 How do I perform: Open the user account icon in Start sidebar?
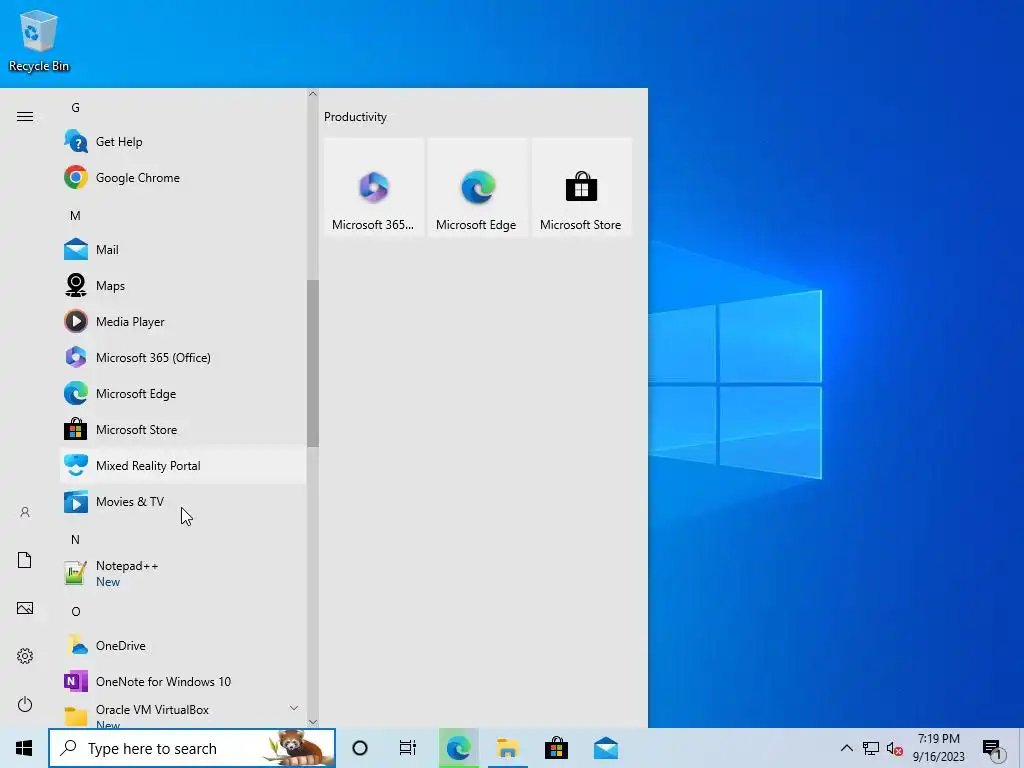click(x=25, y=512)
